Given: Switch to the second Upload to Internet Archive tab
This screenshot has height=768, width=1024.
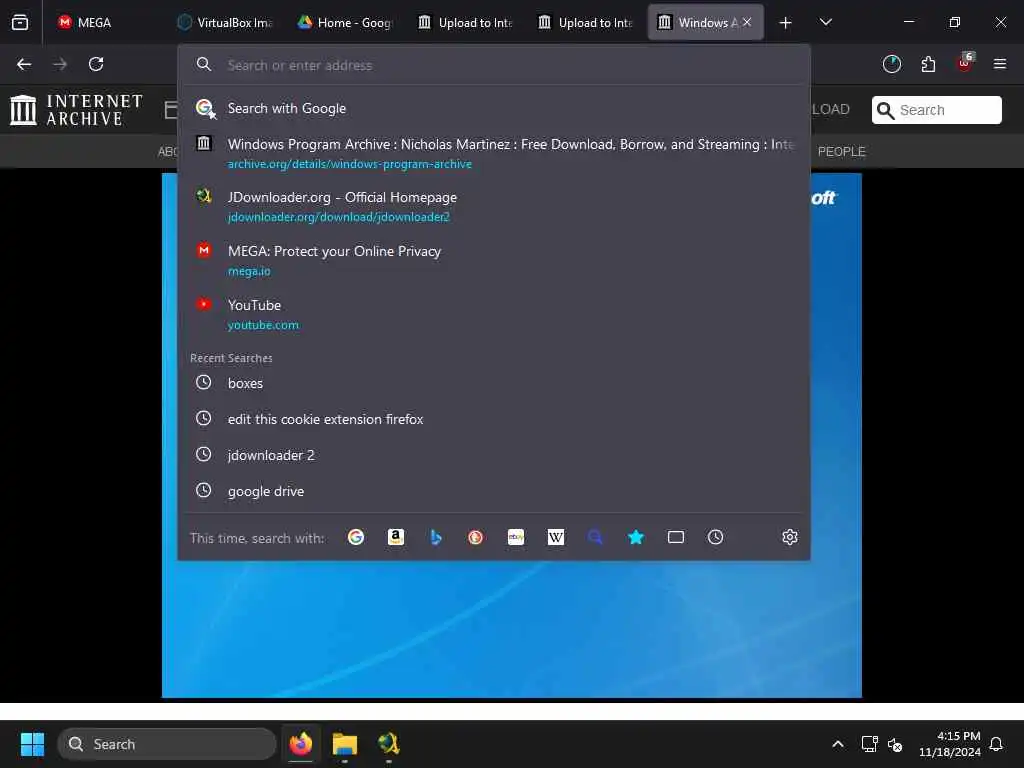Looking at the screenshot, I should (586, 22).
